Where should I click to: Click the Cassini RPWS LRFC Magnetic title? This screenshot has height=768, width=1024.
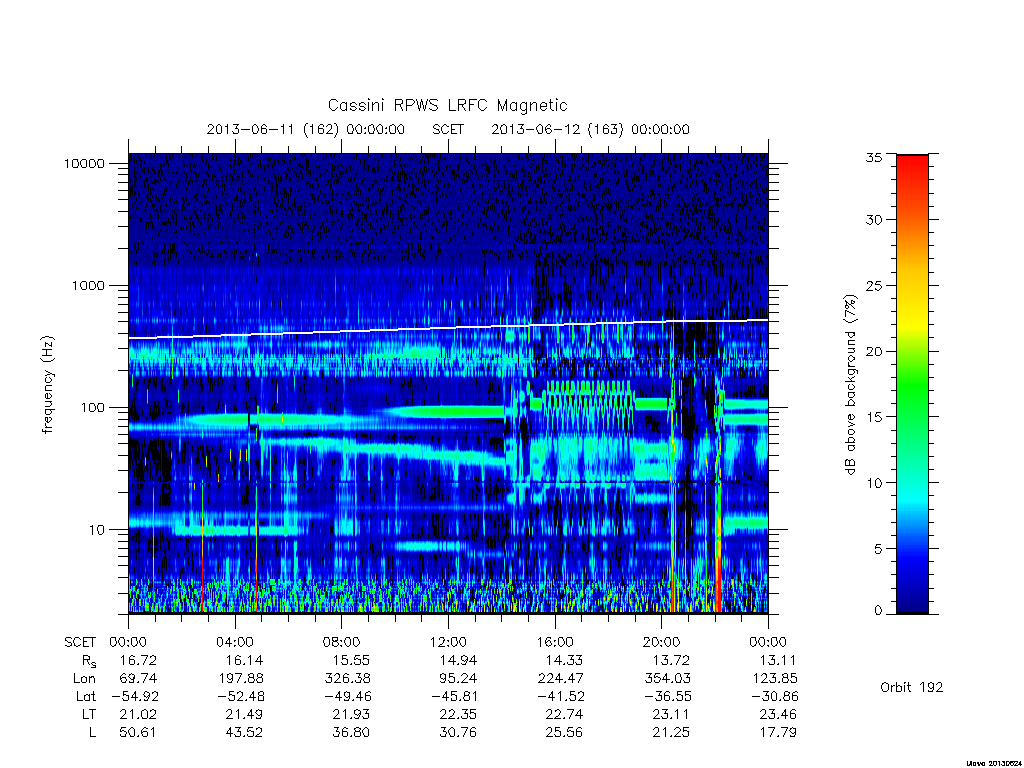point(447,105)
